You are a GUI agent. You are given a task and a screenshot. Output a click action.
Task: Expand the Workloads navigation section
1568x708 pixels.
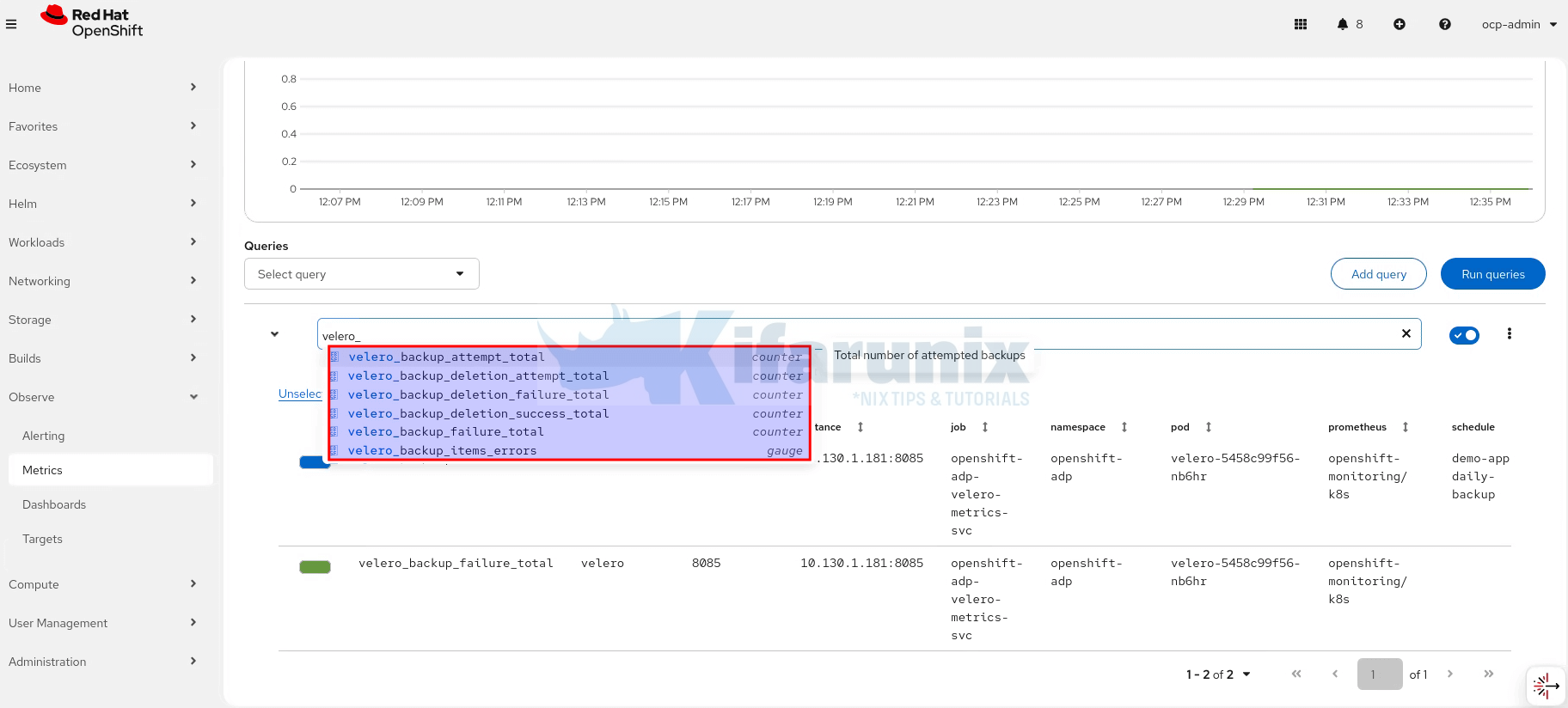tap(103, 242)
